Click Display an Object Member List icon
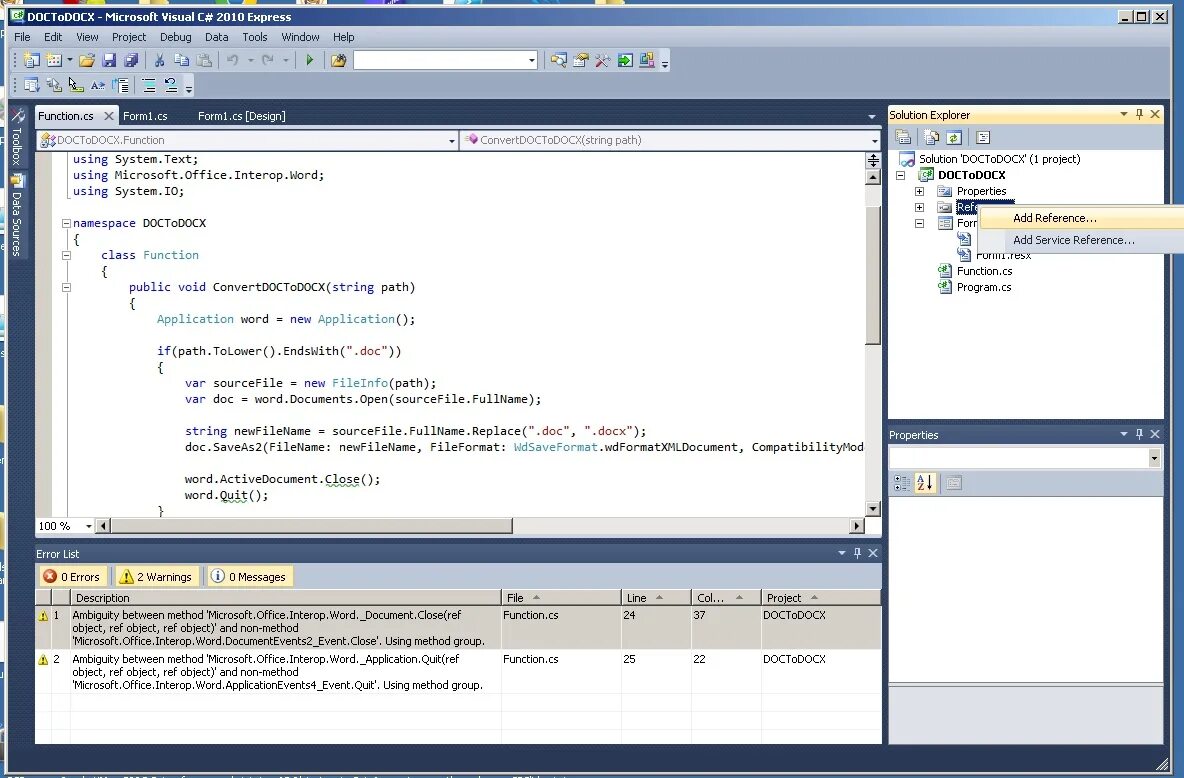 (32, 85)
